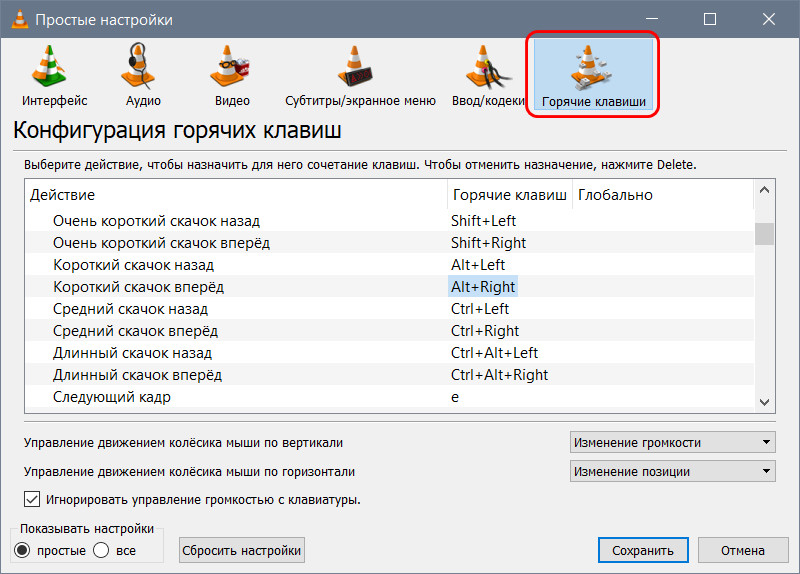The image size is (800, 574).
Task: Open the Видео settings cone icon
Action: (229, 66)
